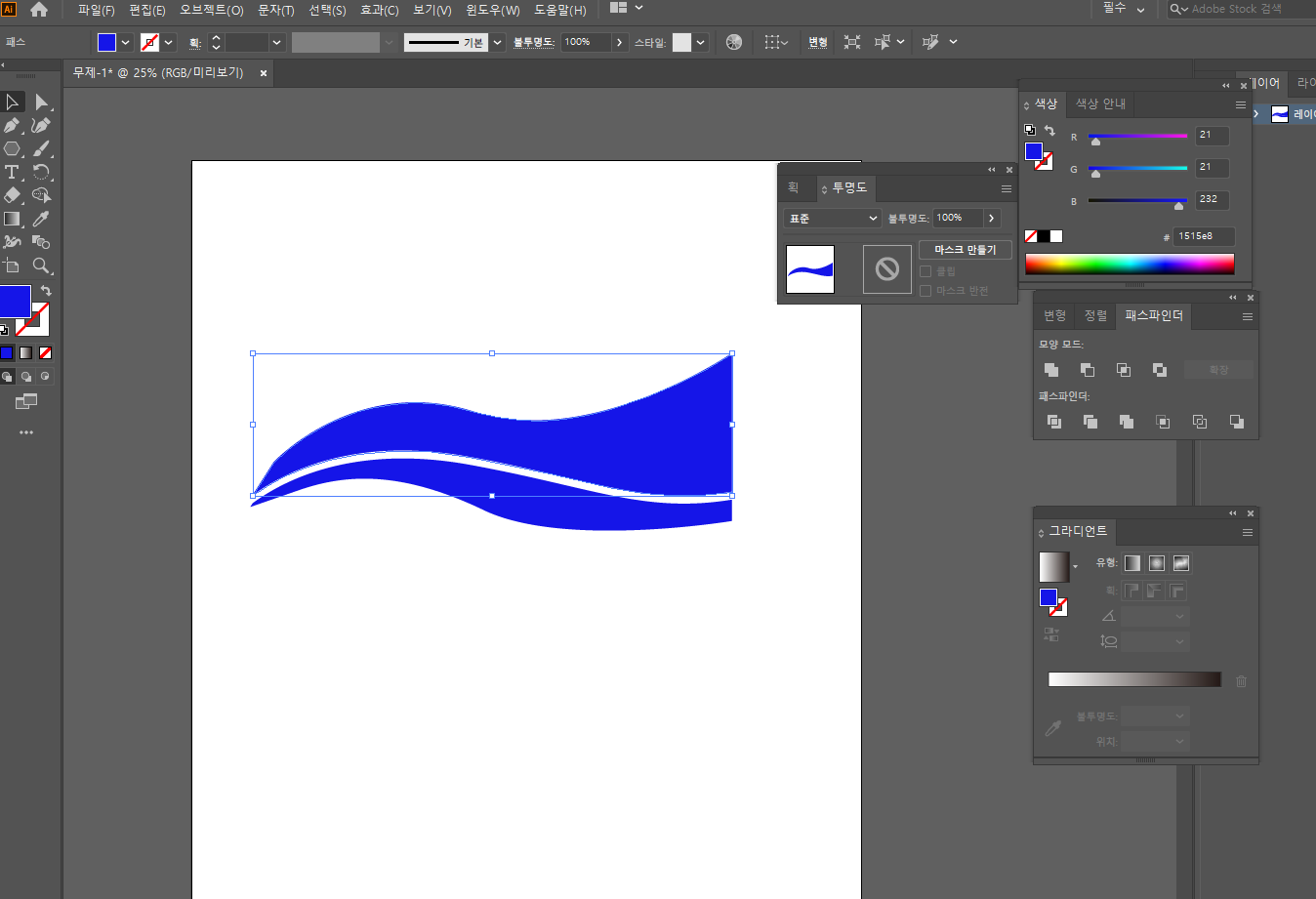Click Minus Front in Pathfinder
The height and width of the screenshot is (899, 1316).
[x=1088, y=369]
